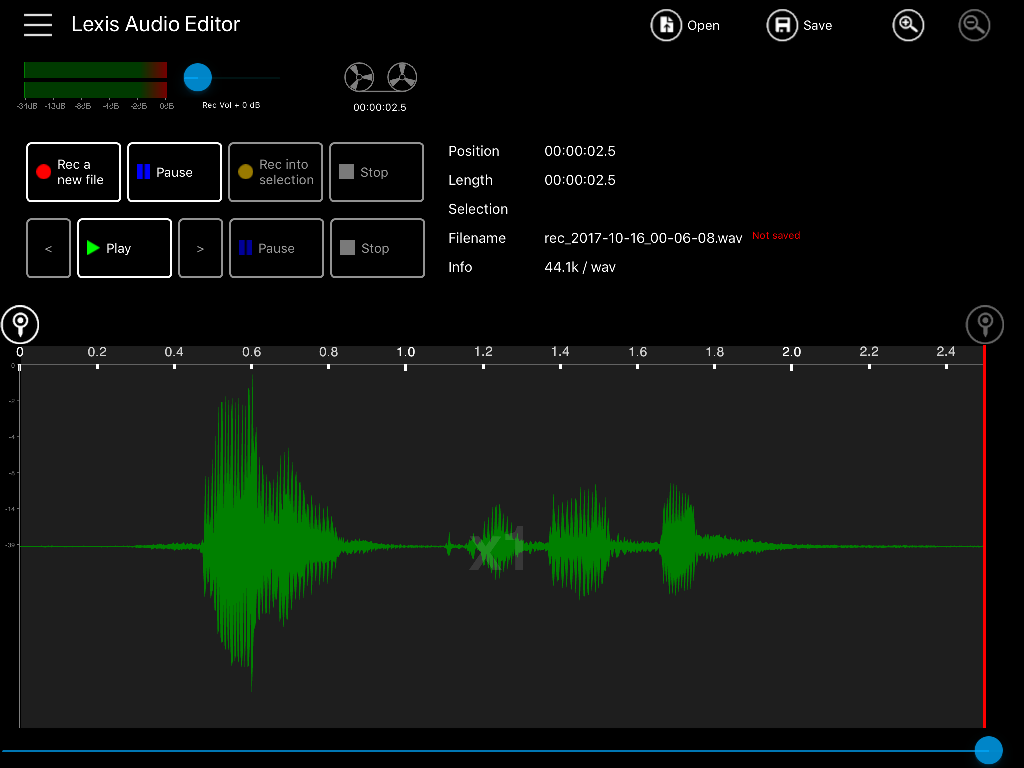
Task: Pause the recording
Action: pos(174,172)
